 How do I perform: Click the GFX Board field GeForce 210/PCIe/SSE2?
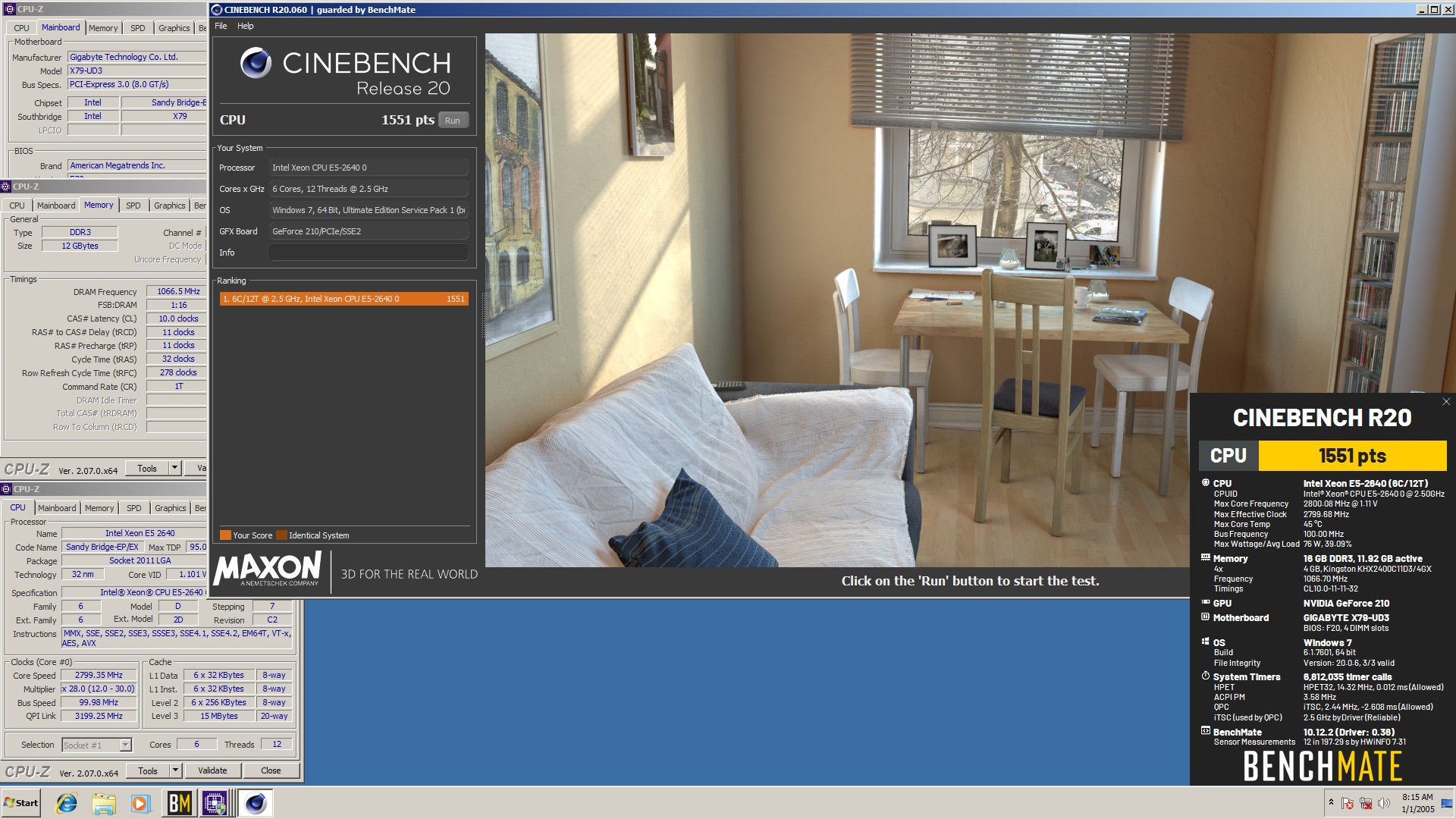[x=369, y=231]
